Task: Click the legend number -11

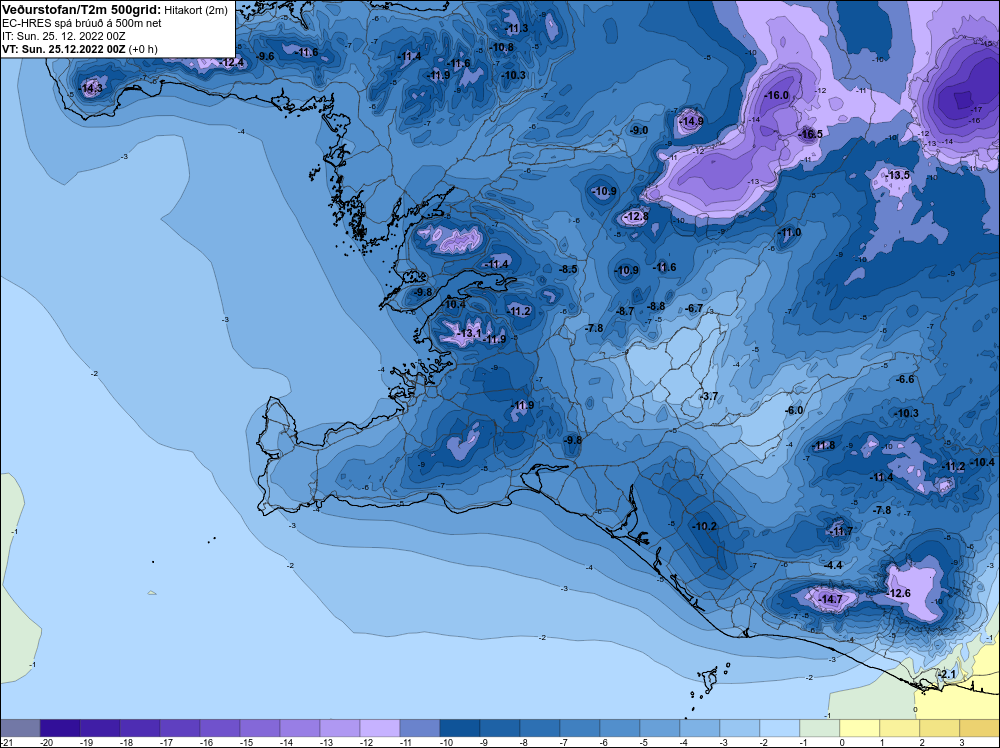Action: pos(406,742)
